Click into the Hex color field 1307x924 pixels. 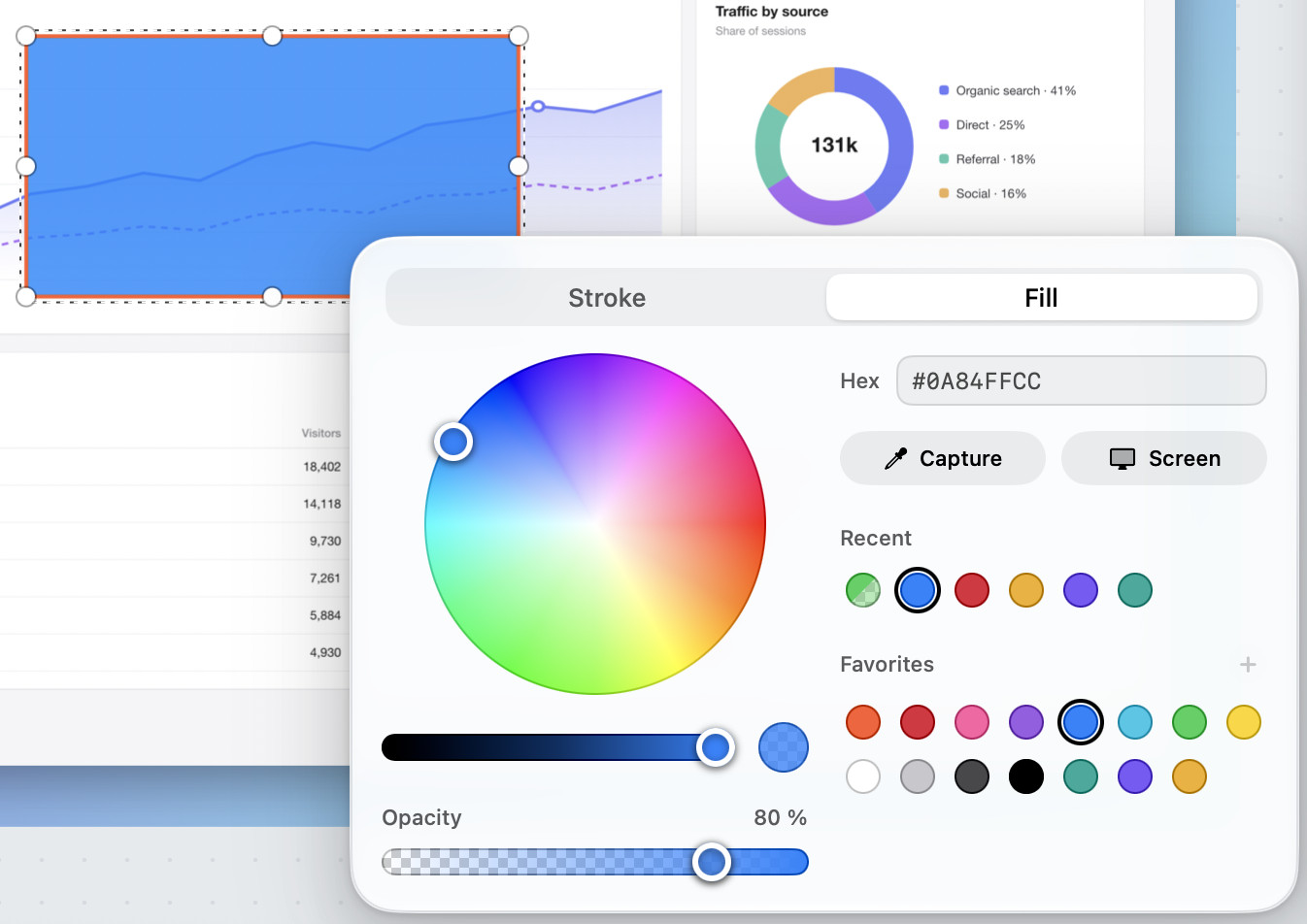pos(1082,380)
